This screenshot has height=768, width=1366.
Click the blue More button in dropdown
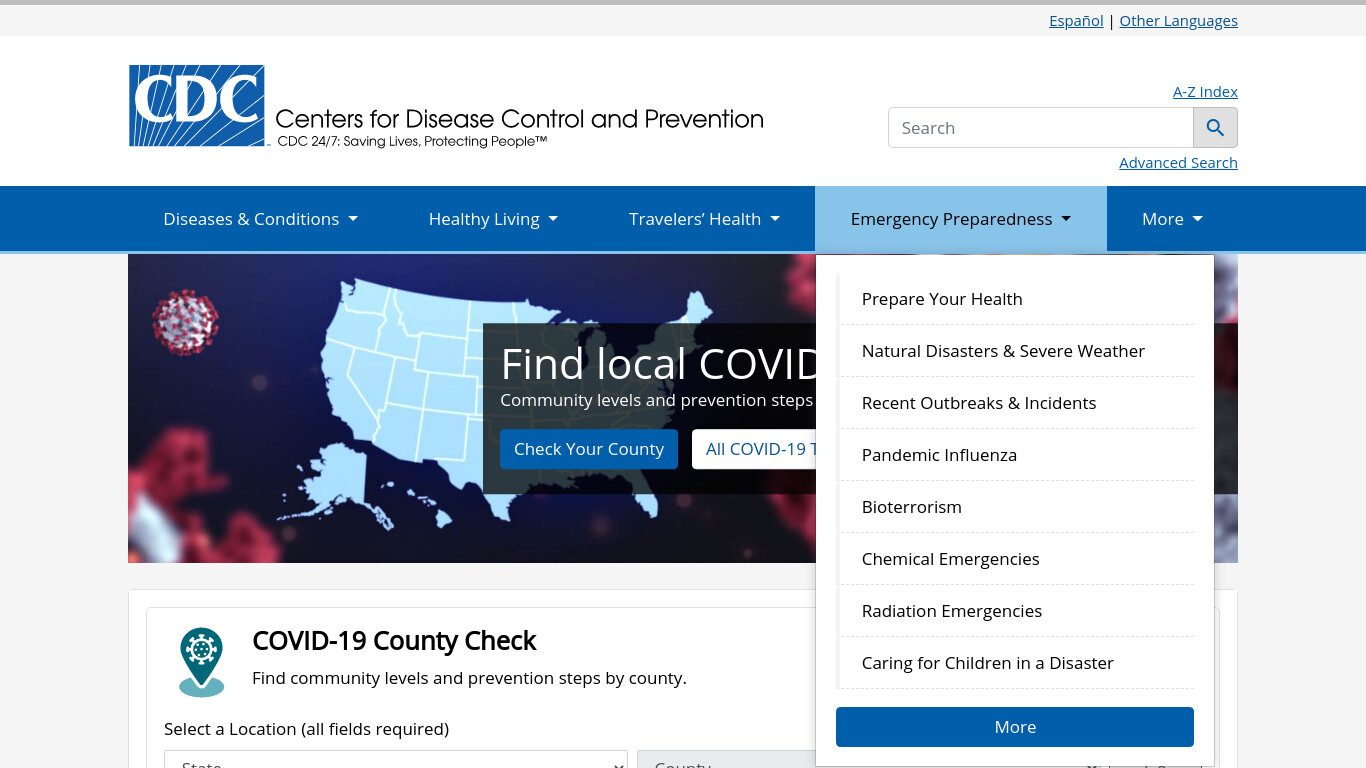pyautogui.click(x=1015, y=727)
